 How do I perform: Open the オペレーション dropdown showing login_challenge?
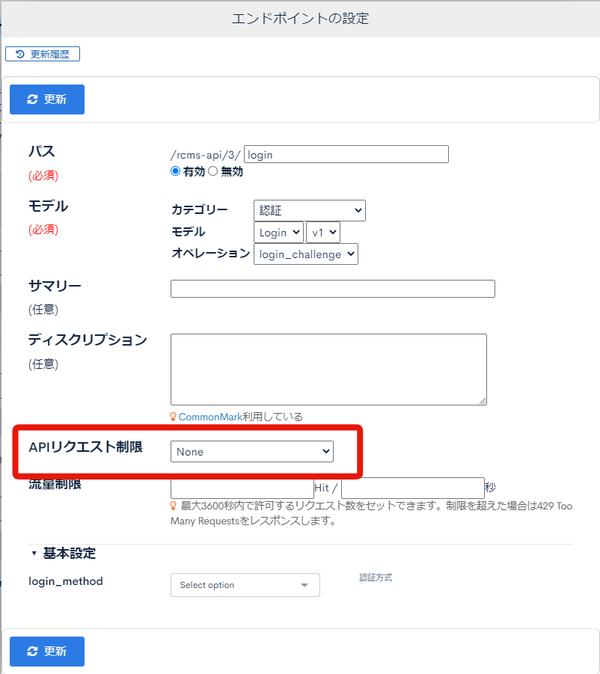pos(306,254)
